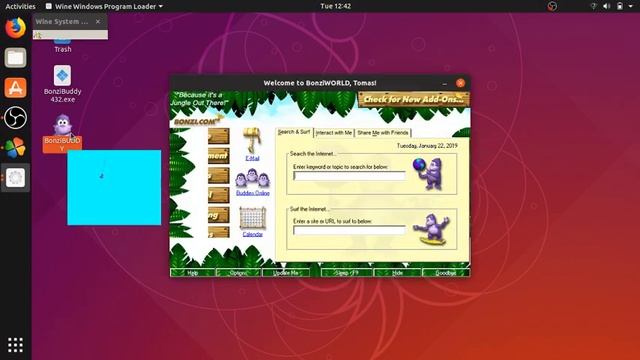Show all applications grid
This screenshot has height=360, width=640.
16,345
